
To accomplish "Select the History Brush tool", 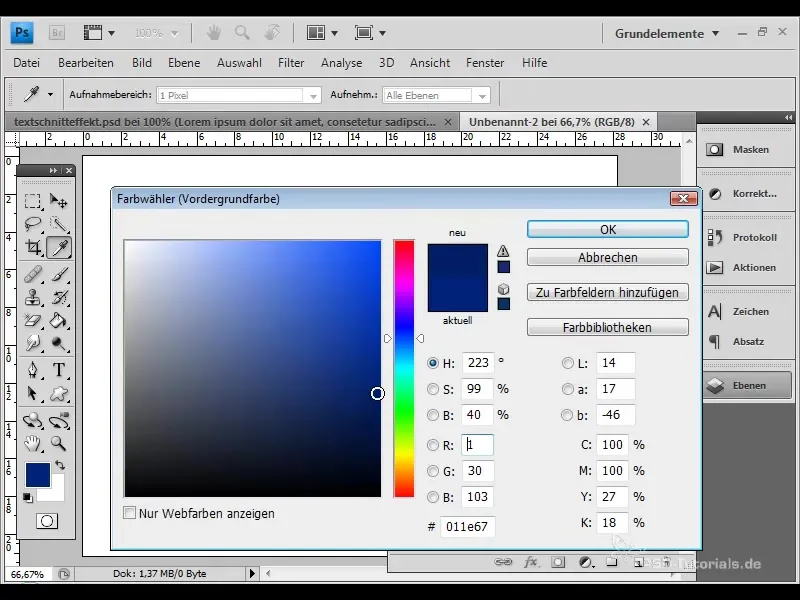I will coord(59,297).
